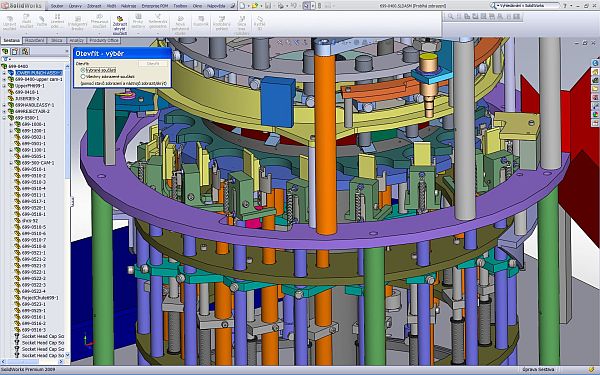Open the Soubor menu
This screenshot has height=375, width=600.
click(x=57, y=6)
